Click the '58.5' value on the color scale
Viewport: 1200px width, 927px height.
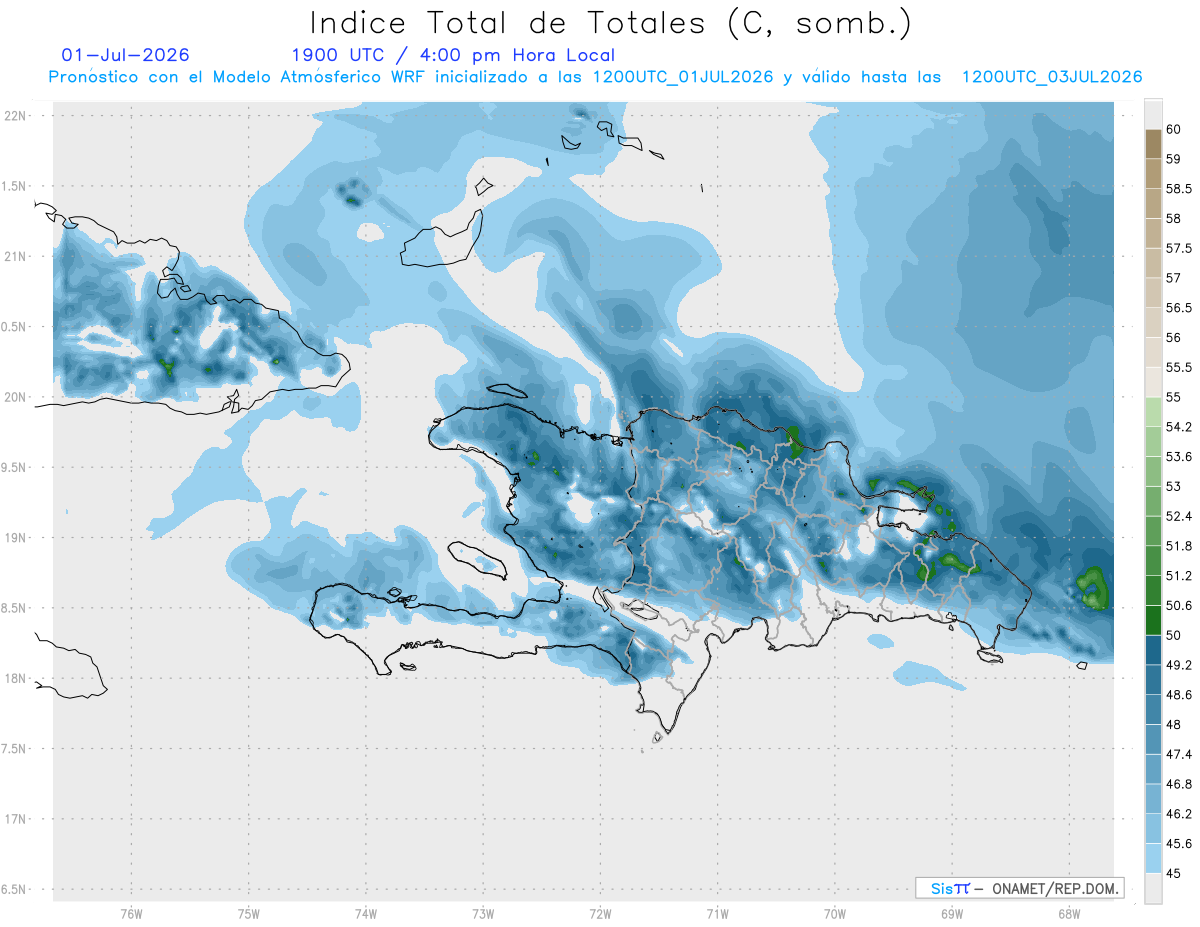click(x=1179, y=189)
